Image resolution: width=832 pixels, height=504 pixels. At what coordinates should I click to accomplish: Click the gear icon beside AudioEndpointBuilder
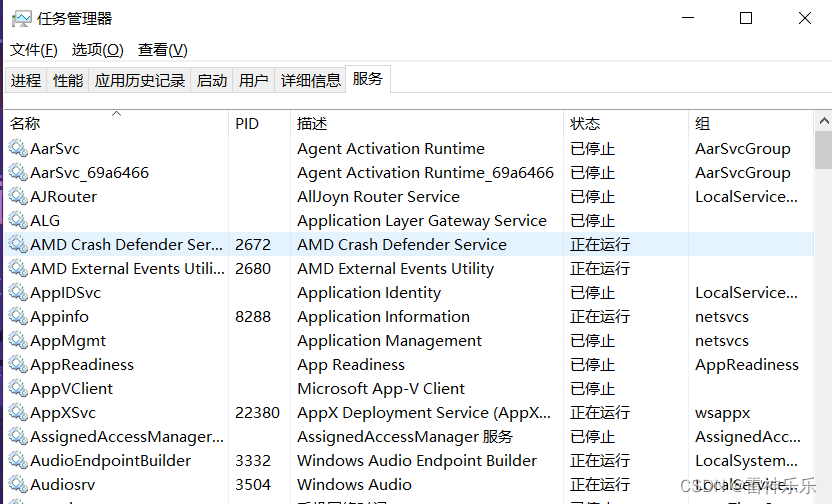click(18, 460)
